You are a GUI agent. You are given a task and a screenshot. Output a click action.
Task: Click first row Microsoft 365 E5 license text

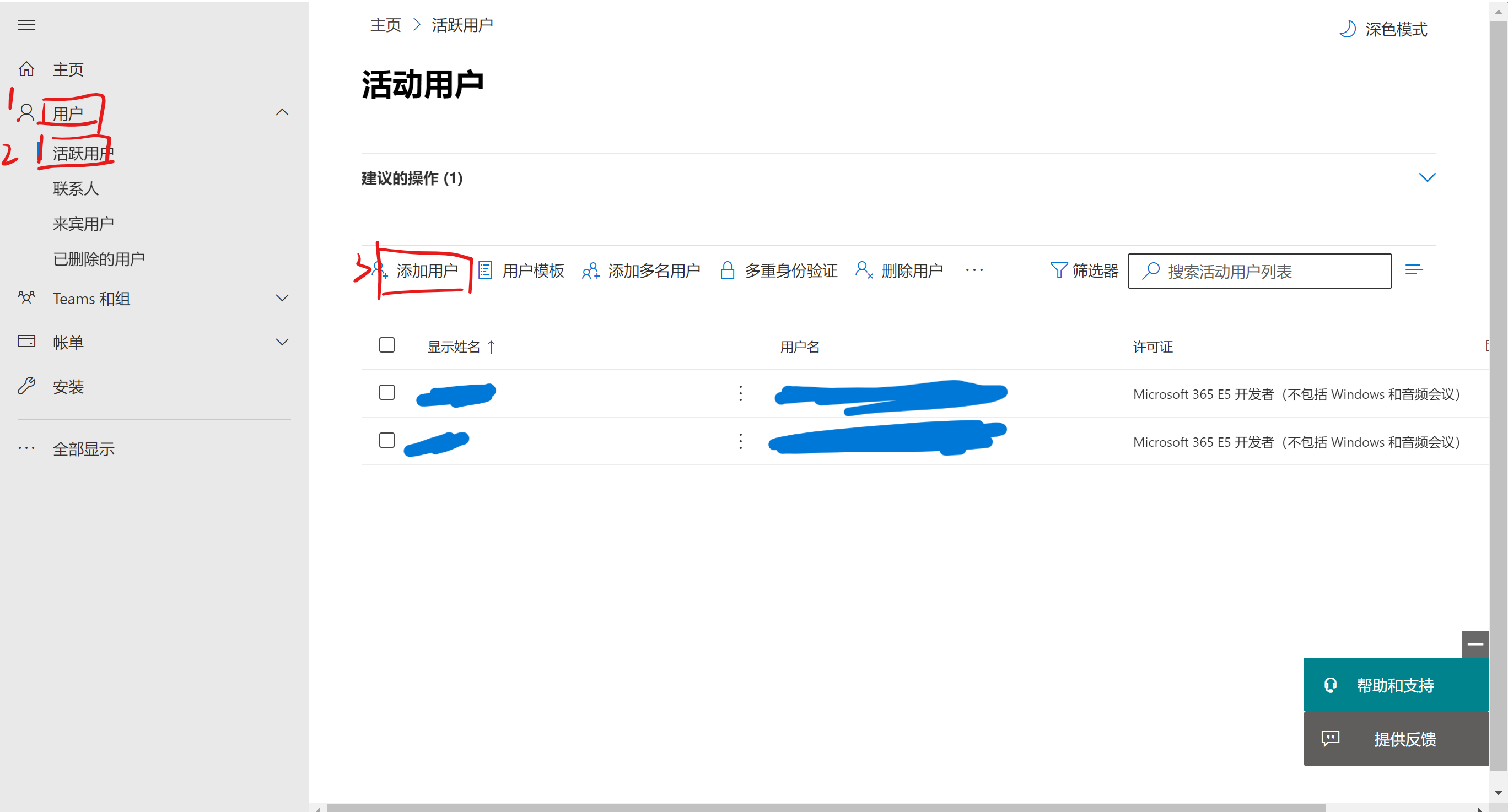pyautogui.click(x=1297, y=394)
